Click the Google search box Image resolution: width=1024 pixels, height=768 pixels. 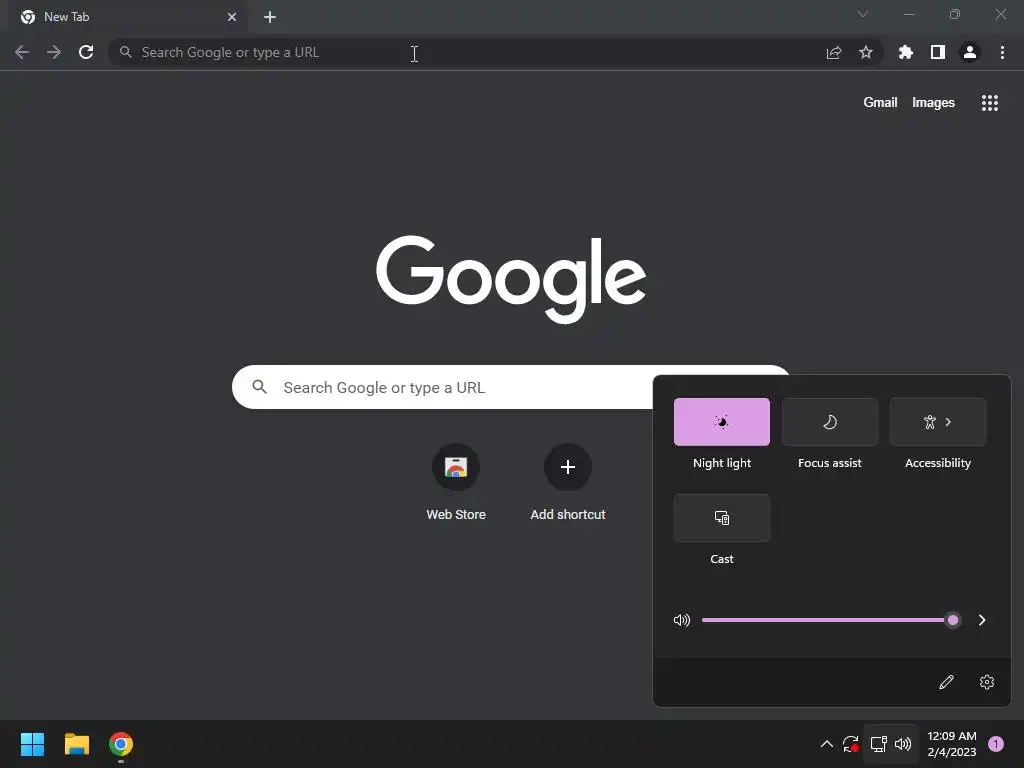click(x=511, y=387)
